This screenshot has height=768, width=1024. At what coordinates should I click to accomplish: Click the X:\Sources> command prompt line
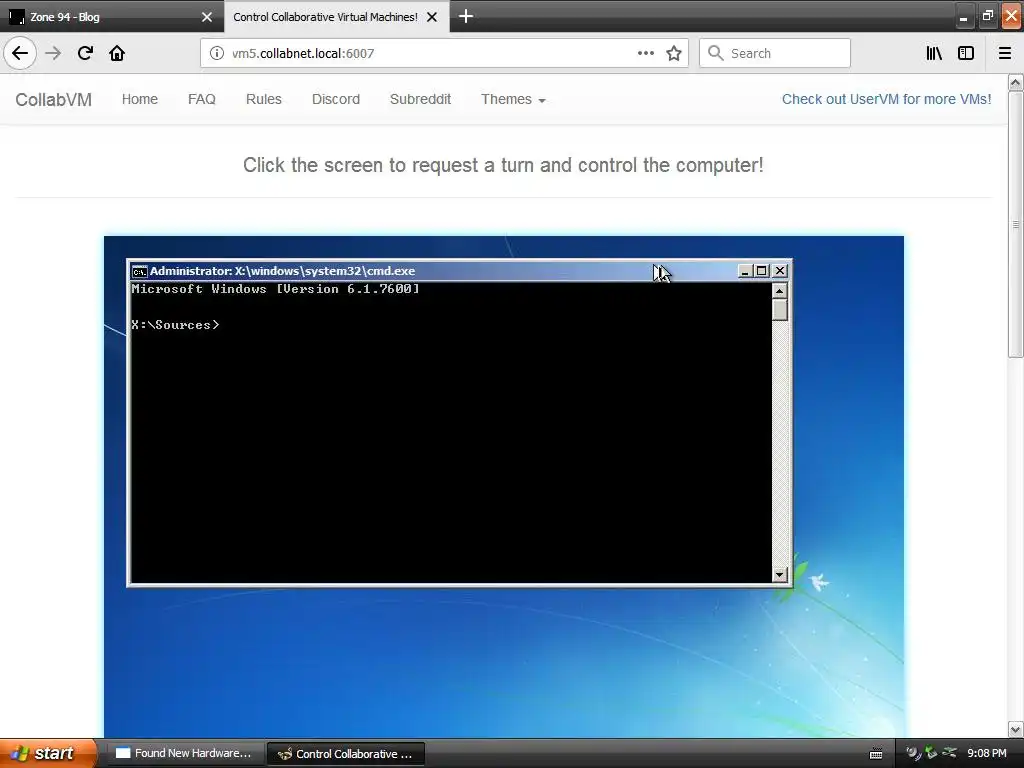175,325
